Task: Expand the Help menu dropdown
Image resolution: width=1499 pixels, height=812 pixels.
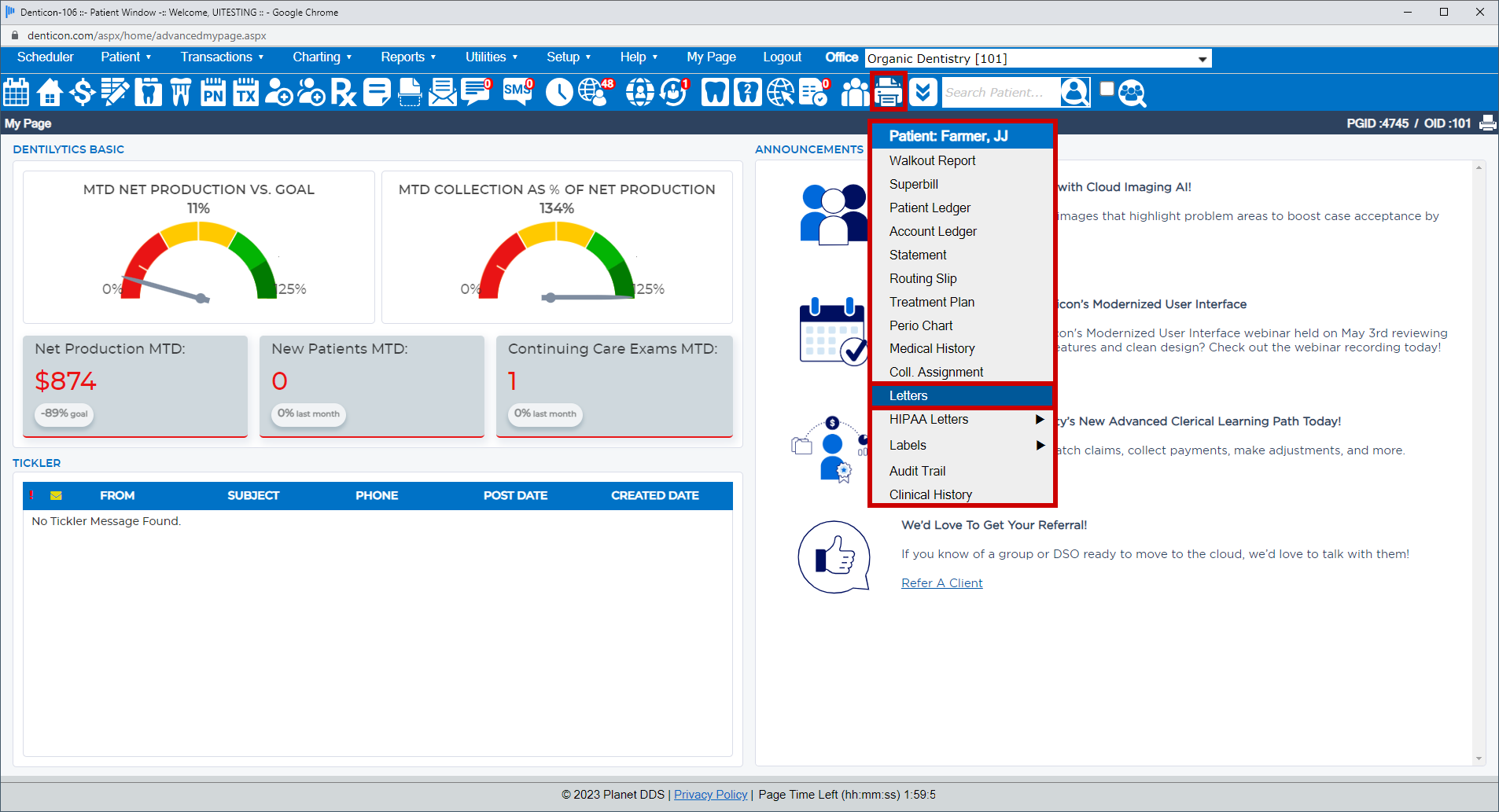Action: tap(638, 57)
